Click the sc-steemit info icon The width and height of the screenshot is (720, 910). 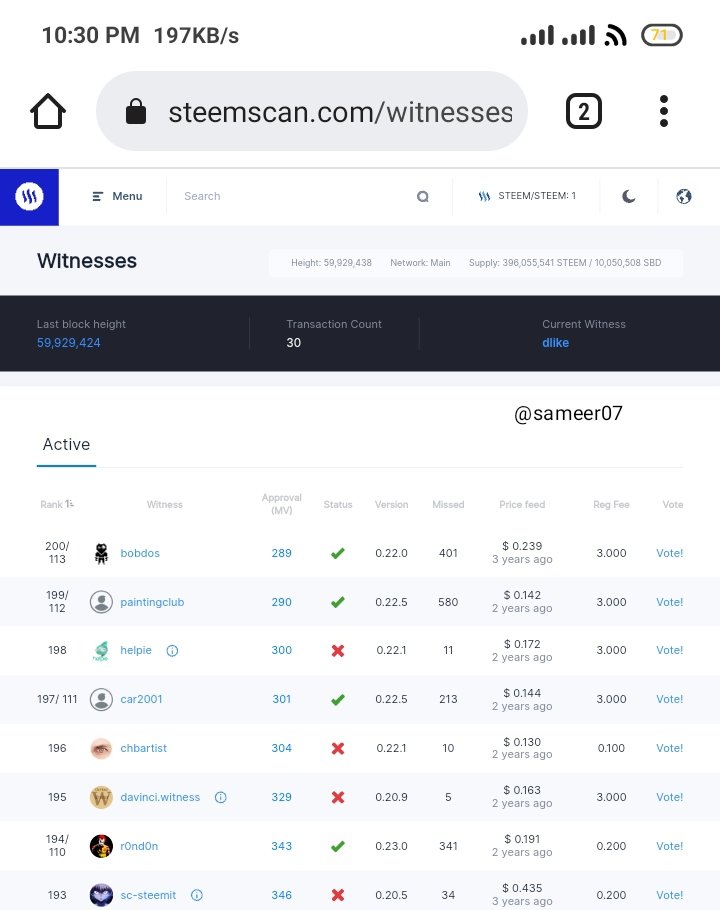tap(197, 895)
